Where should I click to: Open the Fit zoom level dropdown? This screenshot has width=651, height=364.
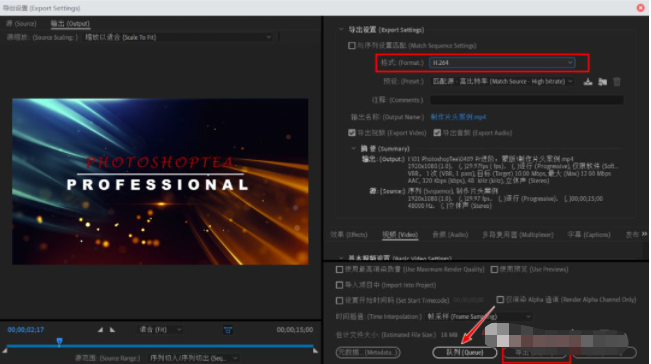160,330
